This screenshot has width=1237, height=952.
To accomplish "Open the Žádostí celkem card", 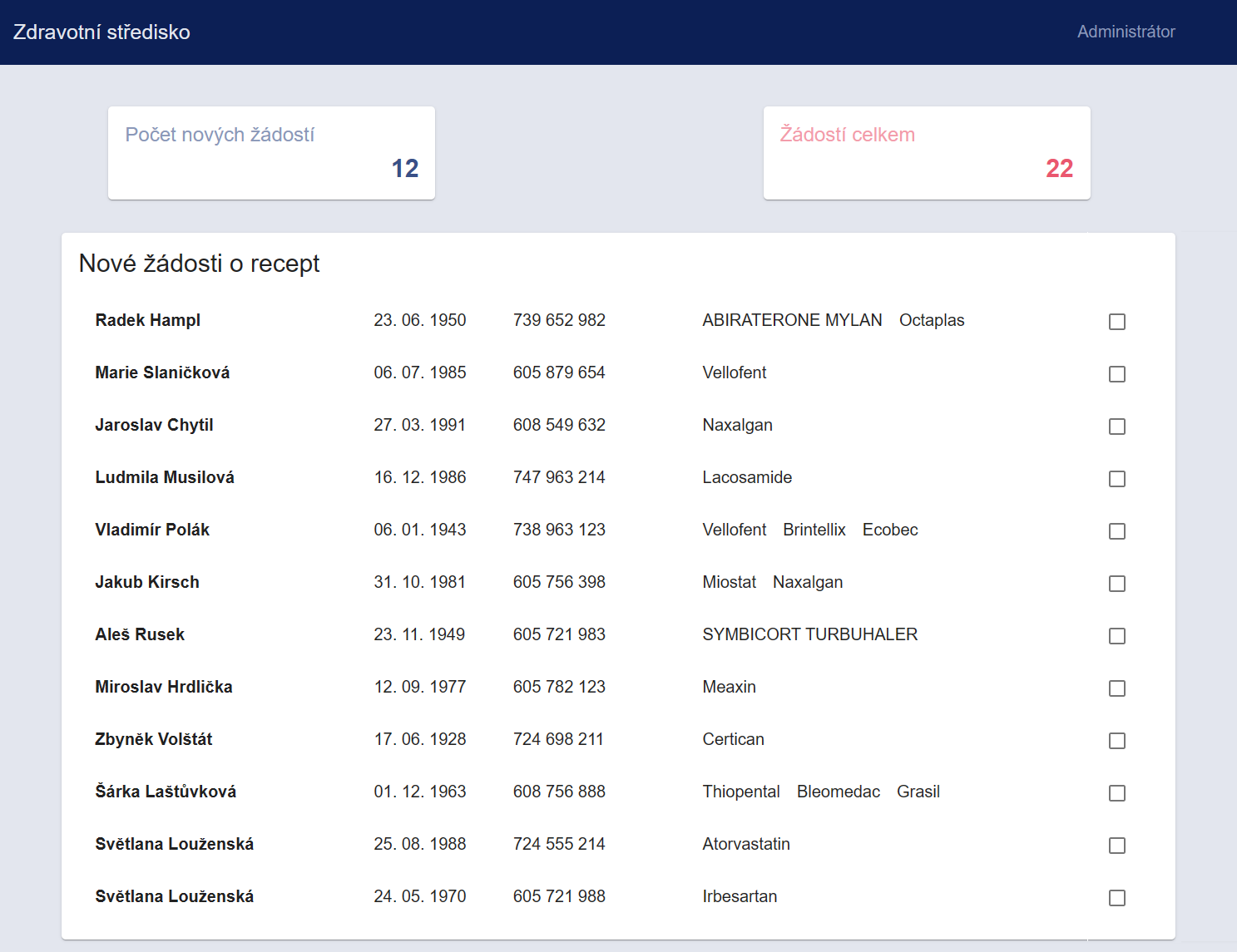I will (x=926, y=153).
